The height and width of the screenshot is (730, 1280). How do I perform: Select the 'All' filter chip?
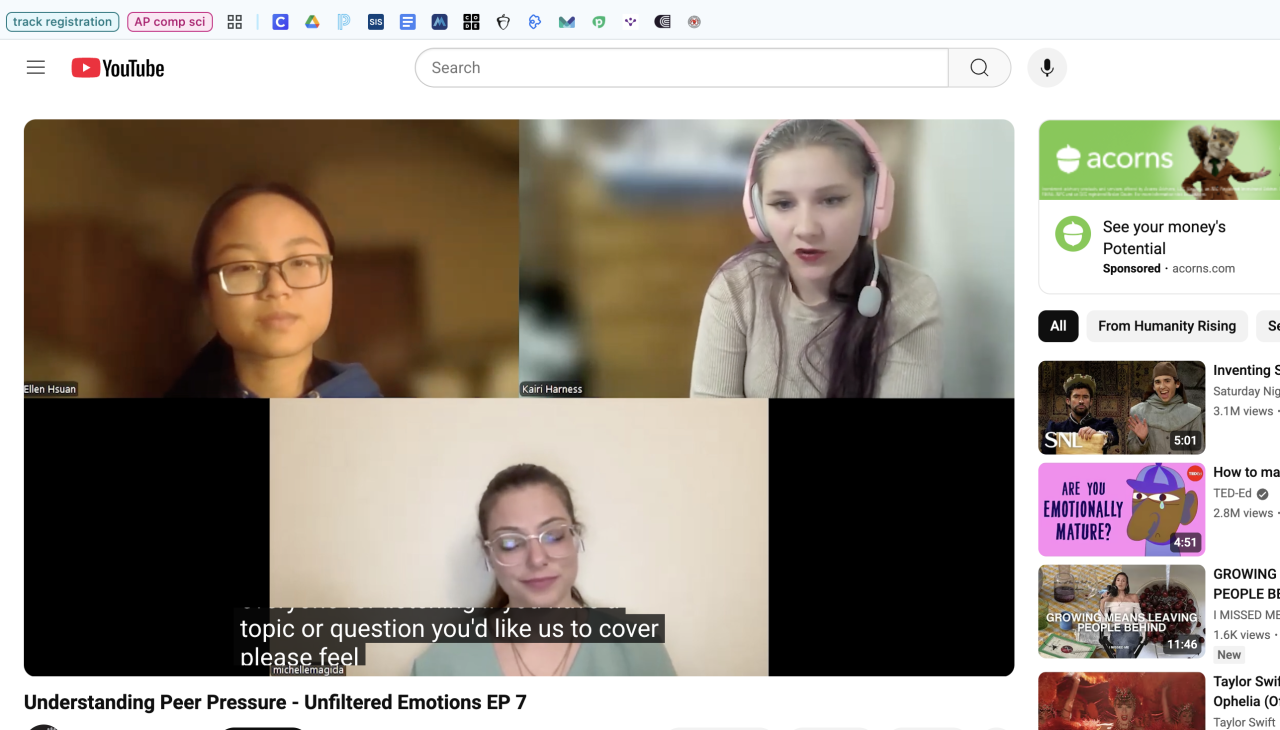point(1058,326)
